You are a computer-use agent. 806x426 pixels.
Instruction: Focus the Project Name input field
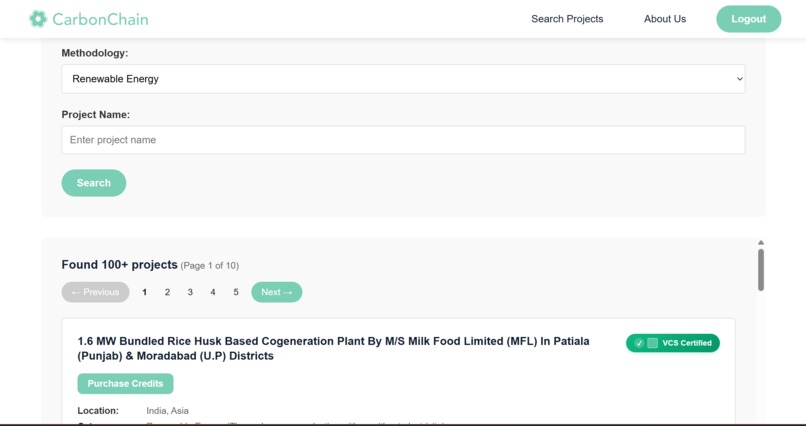403,140
